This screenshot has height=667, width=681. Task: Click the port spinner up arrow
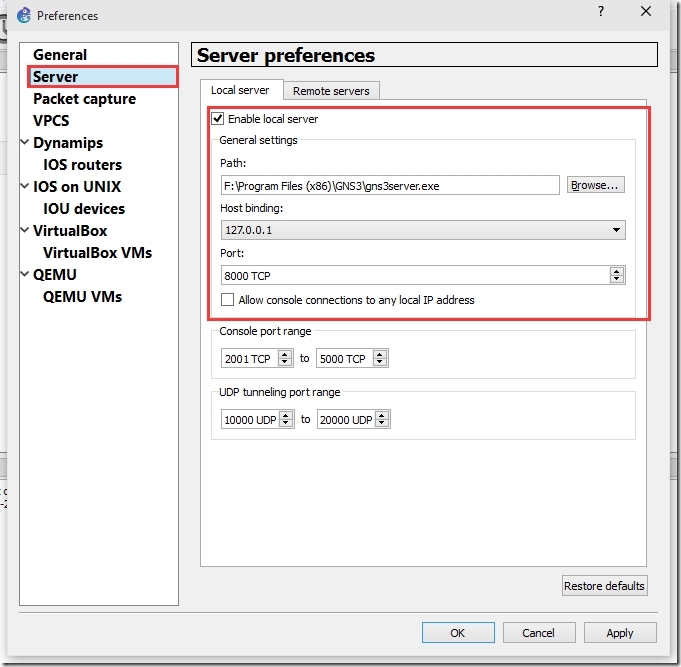(x=616, y=271)
